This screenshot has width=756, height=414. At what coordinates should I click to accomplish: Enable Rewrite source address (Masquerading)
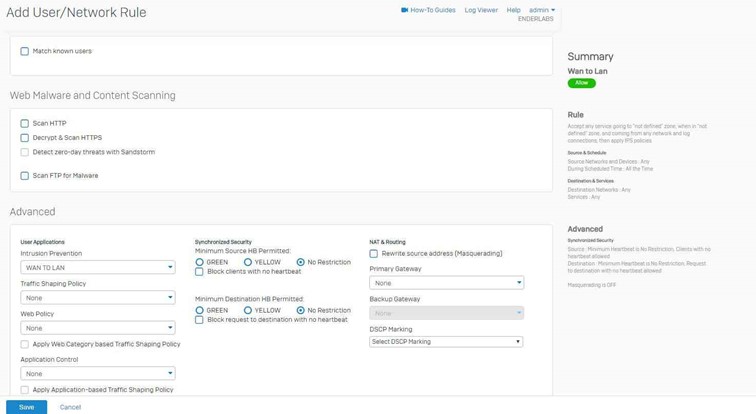(x=374, y=254)
